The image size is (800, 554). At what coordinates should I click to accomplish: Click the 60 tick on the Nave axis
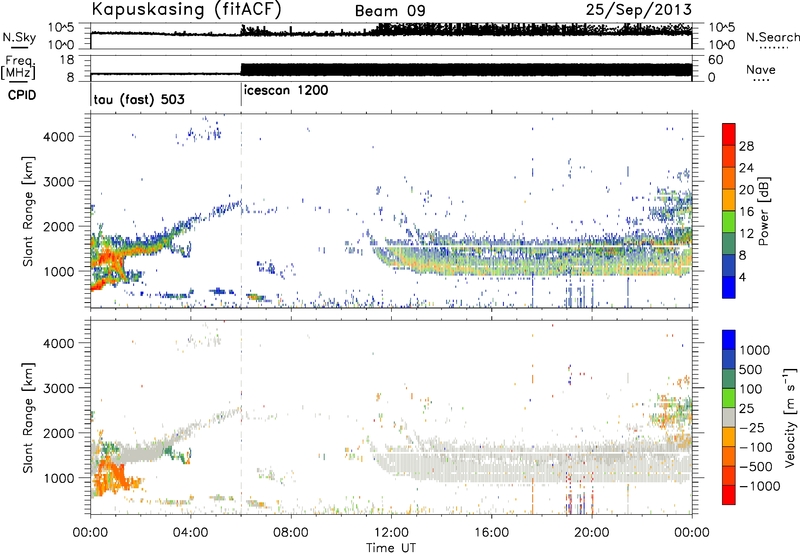715,60
